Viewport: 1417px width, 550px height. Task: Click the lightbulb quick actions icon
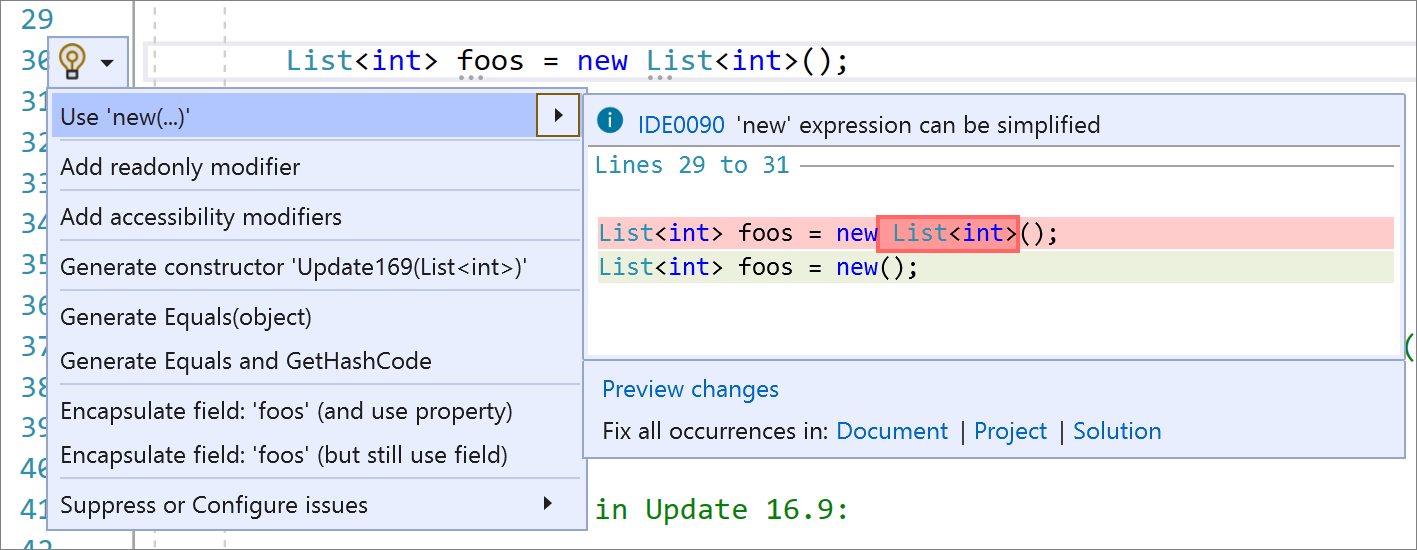(x=72, y=61)
